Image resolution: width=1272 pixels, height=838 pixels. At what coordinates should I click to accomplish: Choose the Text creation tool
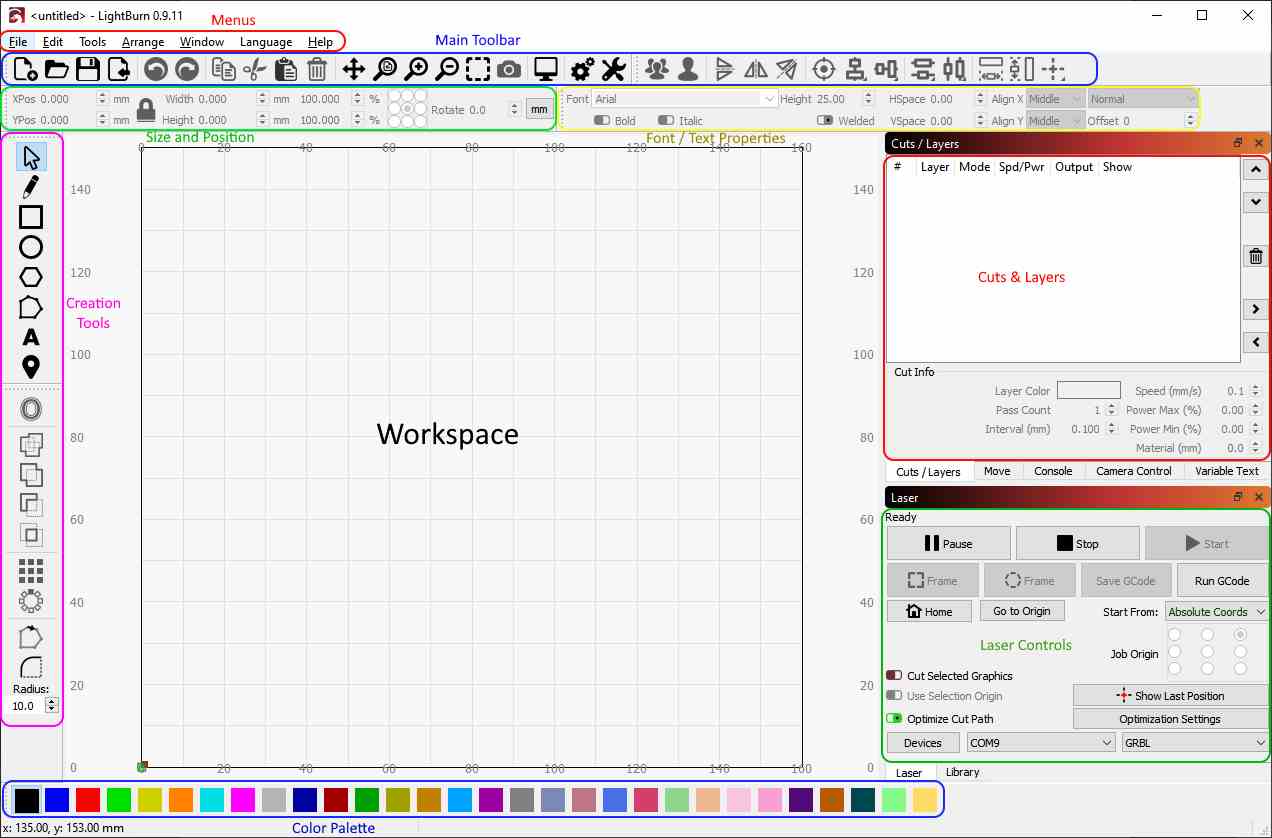[31, 337]
